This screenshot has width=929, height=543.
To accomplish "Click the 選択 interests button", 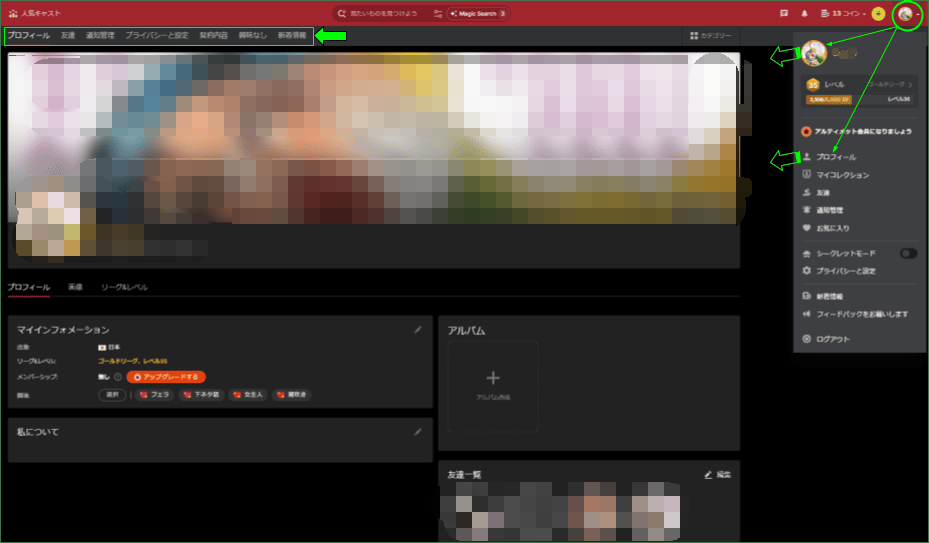I will click(112, 395).
